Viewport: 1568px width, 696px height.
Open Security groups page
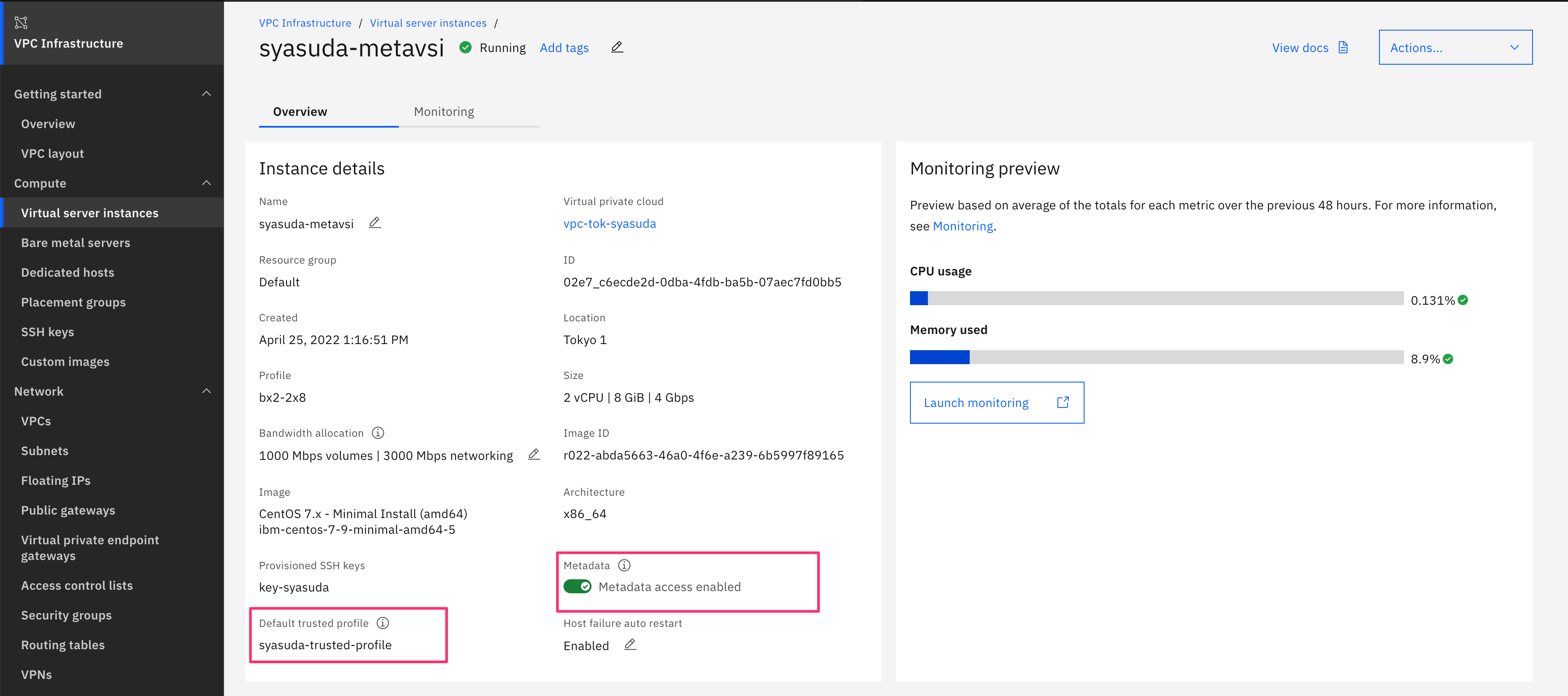tap(66, 615)
